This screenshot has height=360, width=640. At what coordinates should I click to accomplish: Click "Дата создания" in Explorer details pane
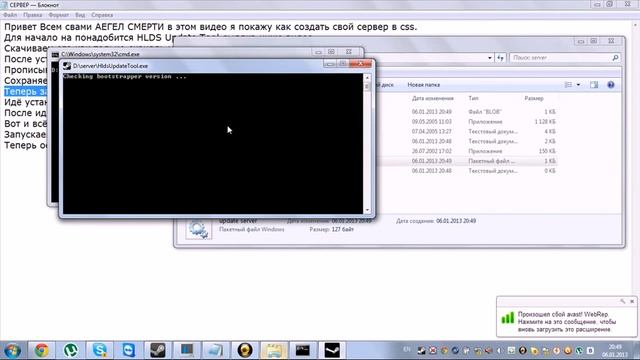pos(436,221)
